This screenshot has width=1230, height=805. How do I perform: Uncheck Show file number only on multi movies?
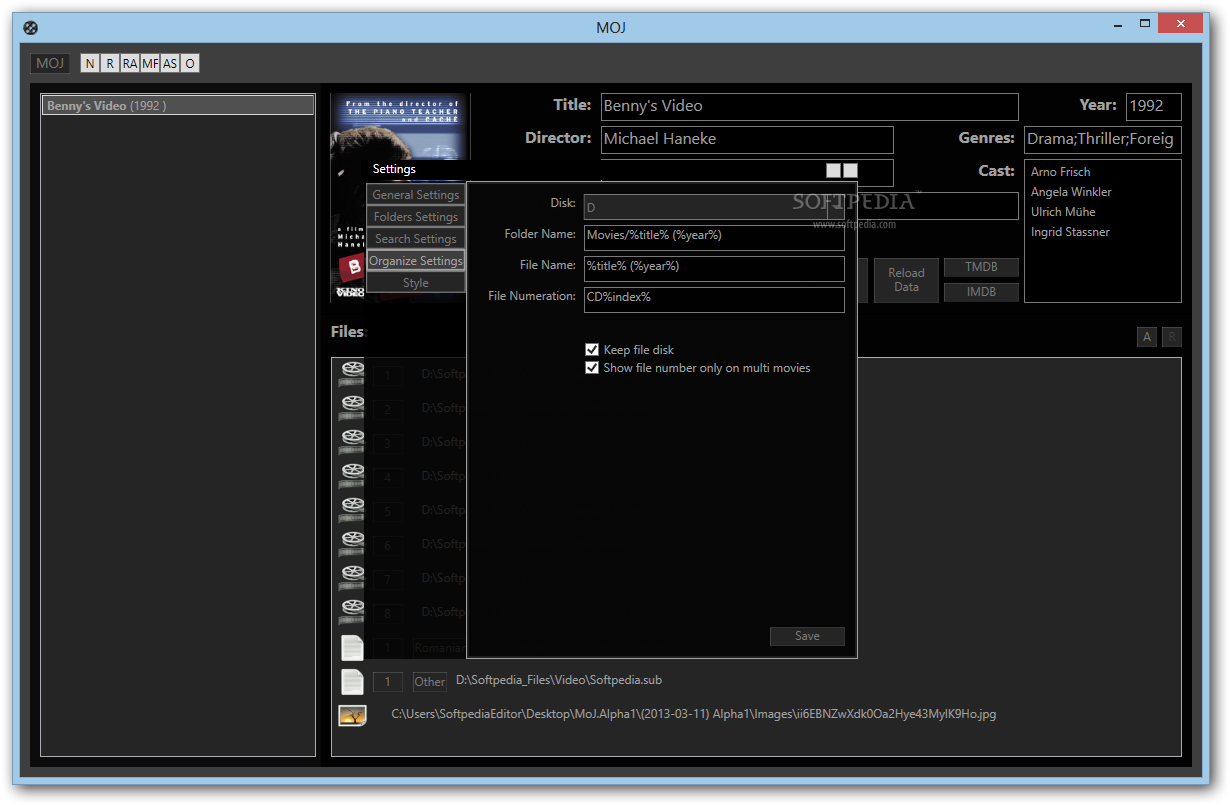coord(592,368)
